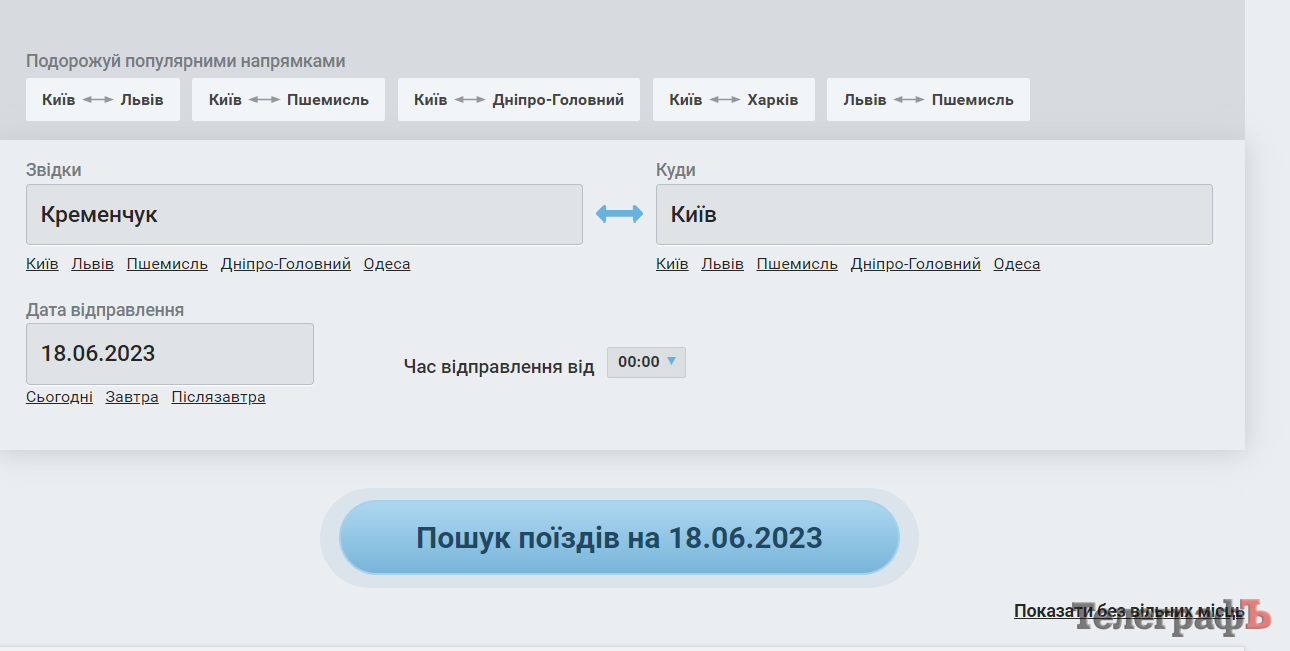Choose Дніпро-Головний shortcut under the Куди field
The height and width of the screenshot is (651, 1290).
[915, 264]
